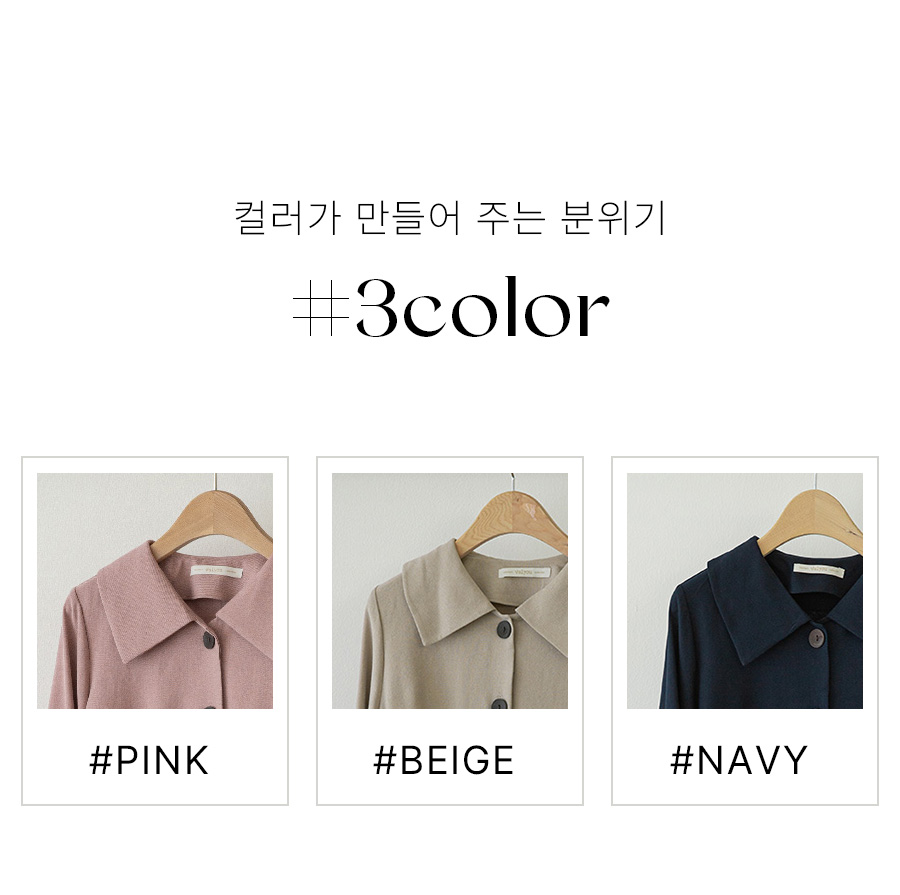
Task: Click the light button on navy shirt
Action: (x=815, y=637)
